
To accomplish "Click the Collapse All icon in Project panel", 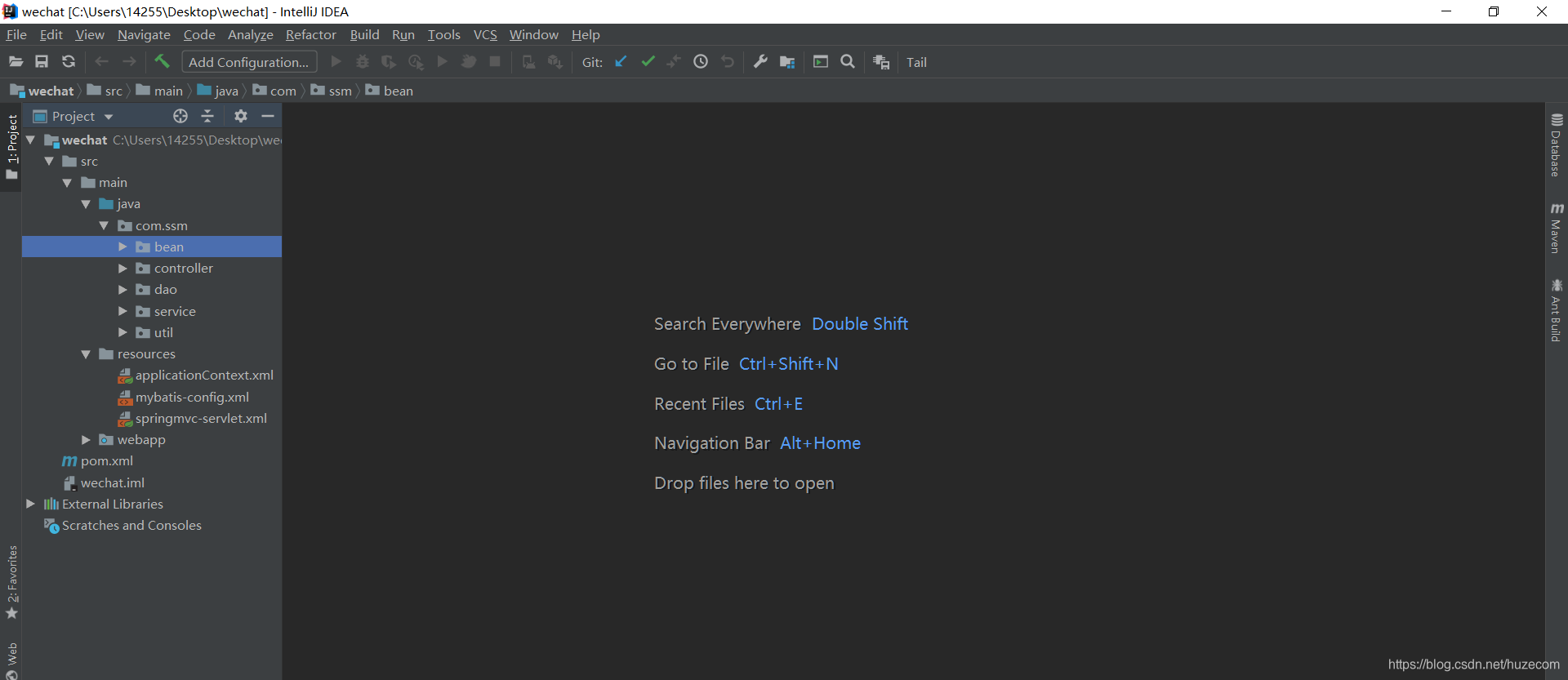I will 207,116.
